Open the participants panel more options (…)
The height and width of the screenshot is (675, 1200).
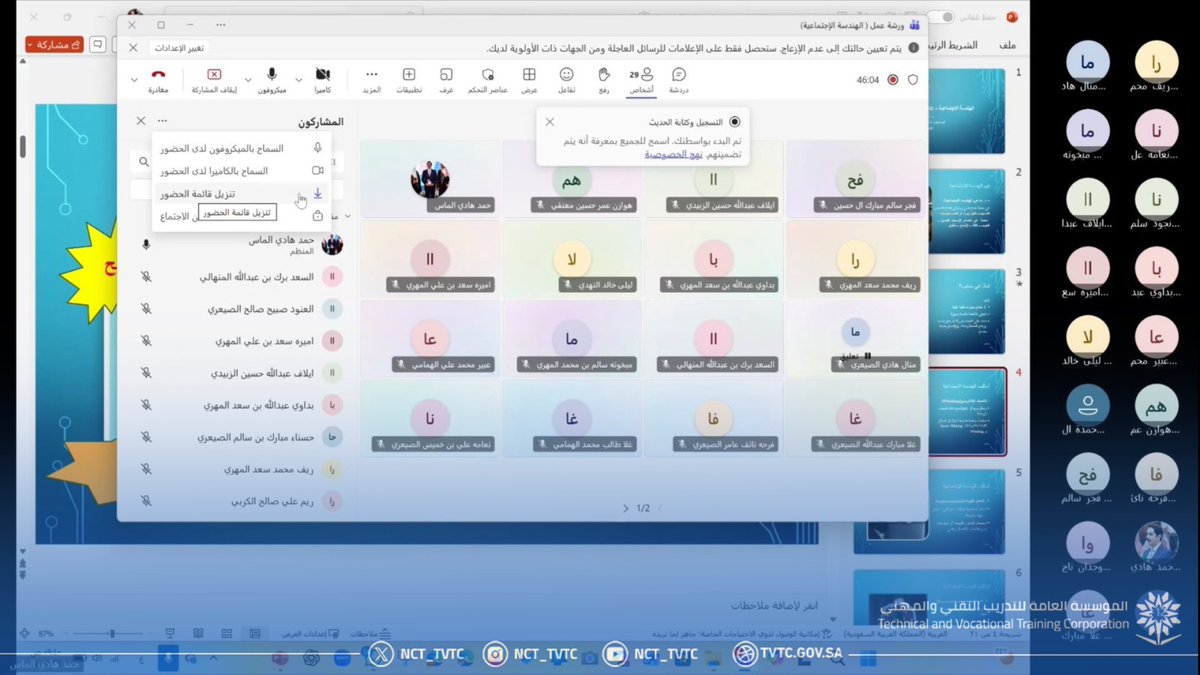[163, 121]
